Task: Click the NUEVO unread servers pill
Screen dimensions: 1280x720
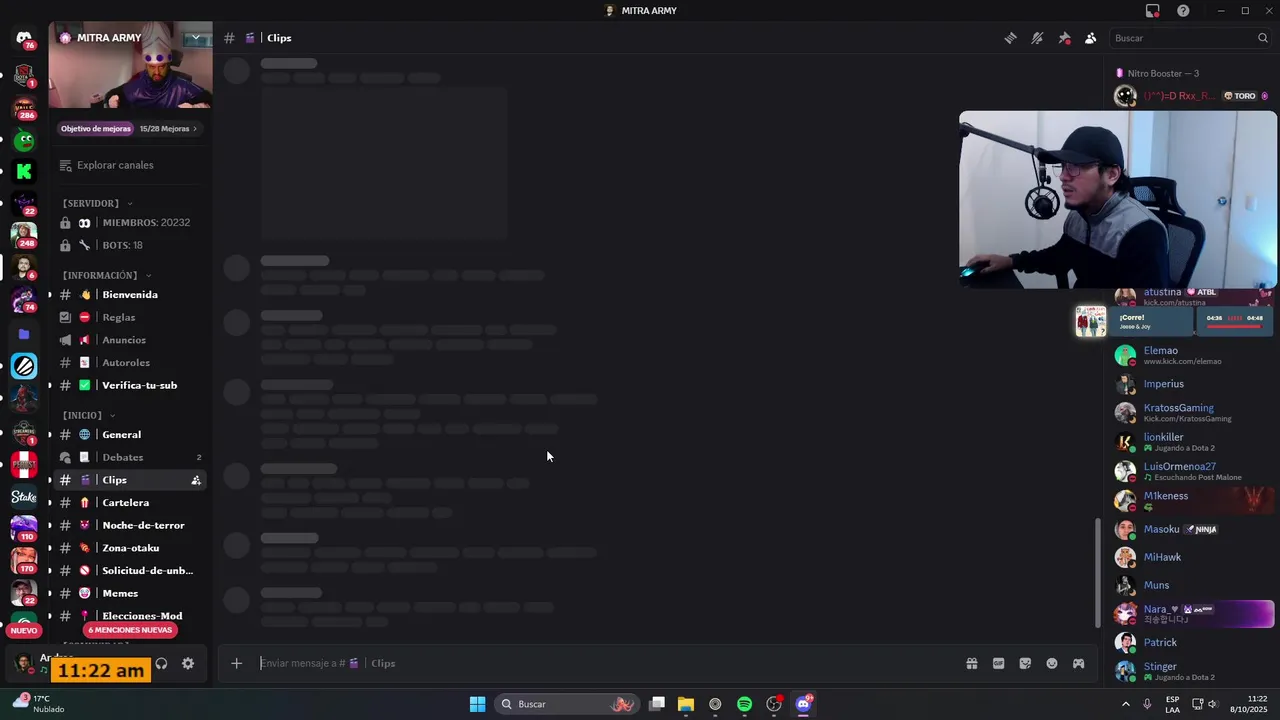Action: (x=24, y=630)
